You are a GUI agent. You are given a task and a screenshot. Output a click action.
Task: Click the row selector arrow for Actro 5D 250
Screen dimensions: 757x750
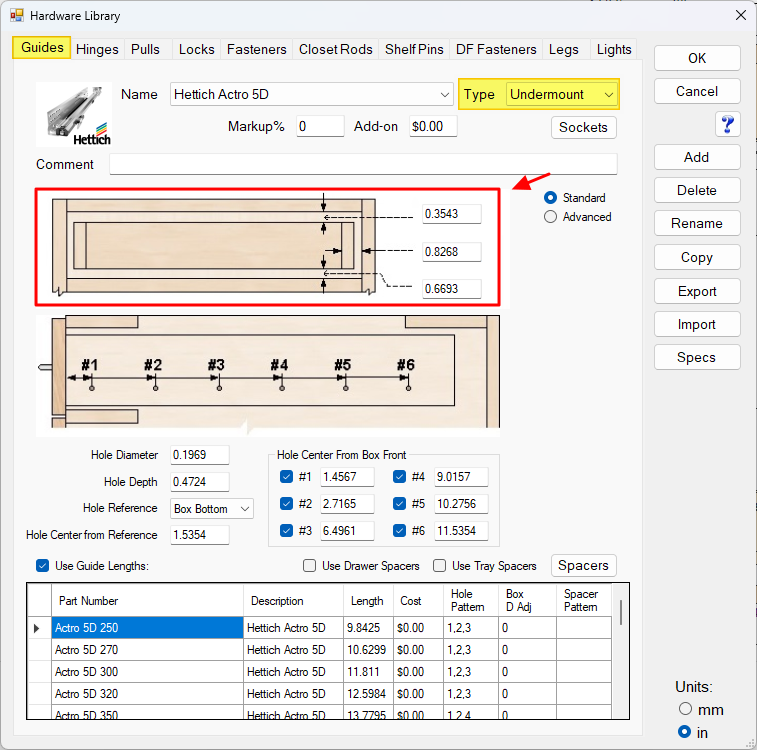pos(38,628)
